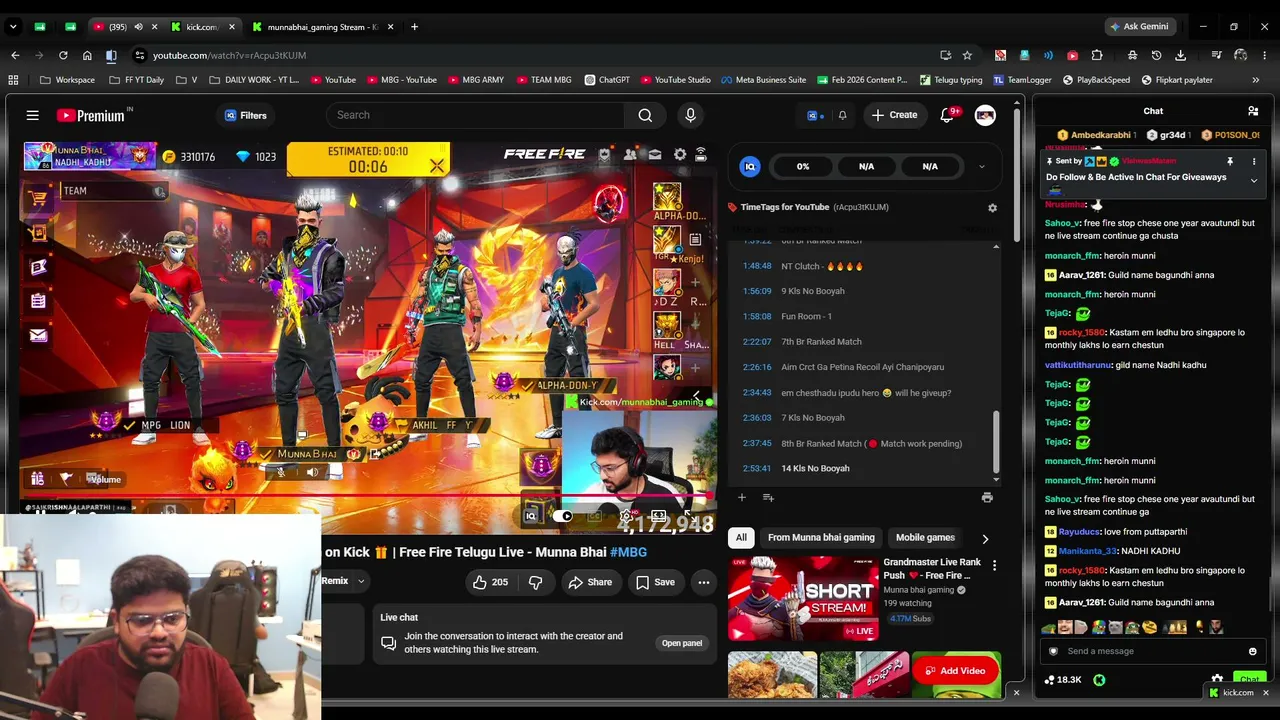This screenshot has height=720, width=1280.
Task: Expand the vidIQ stats panel chevron
Action: tap(981, 167)
